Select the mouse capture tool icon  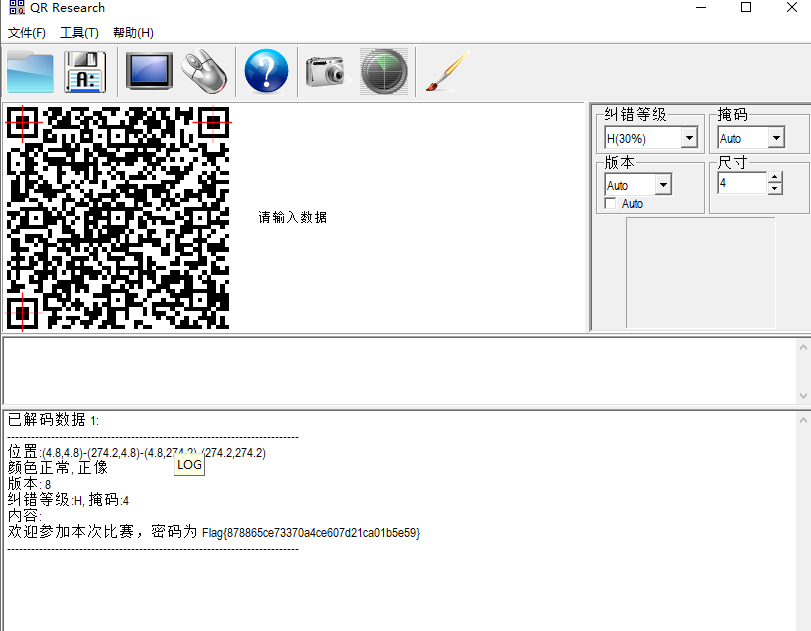pos(204,71)
